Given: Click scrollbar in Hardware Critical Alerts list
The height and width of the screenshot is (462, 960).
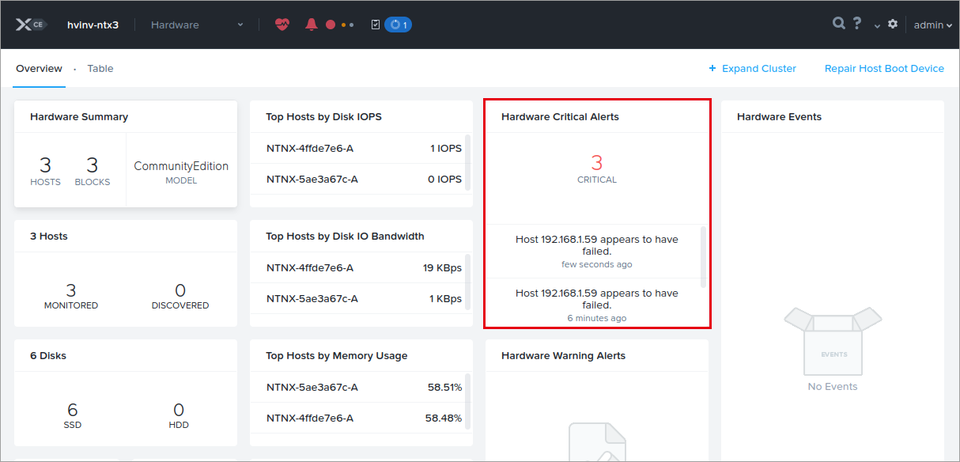Looking at the screenshot, I should [x=703, y=257].
